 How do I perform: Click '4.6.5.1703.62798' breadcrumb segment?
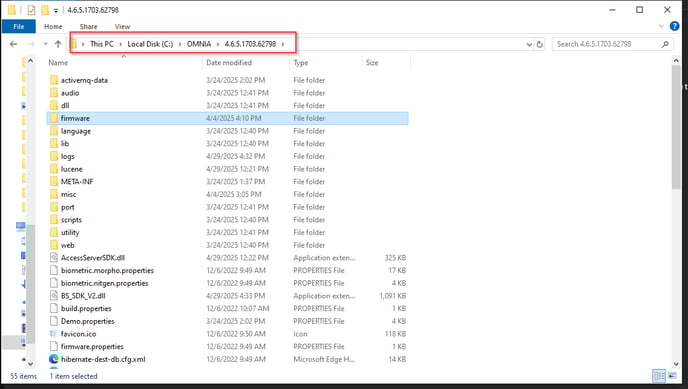[250, 44]
